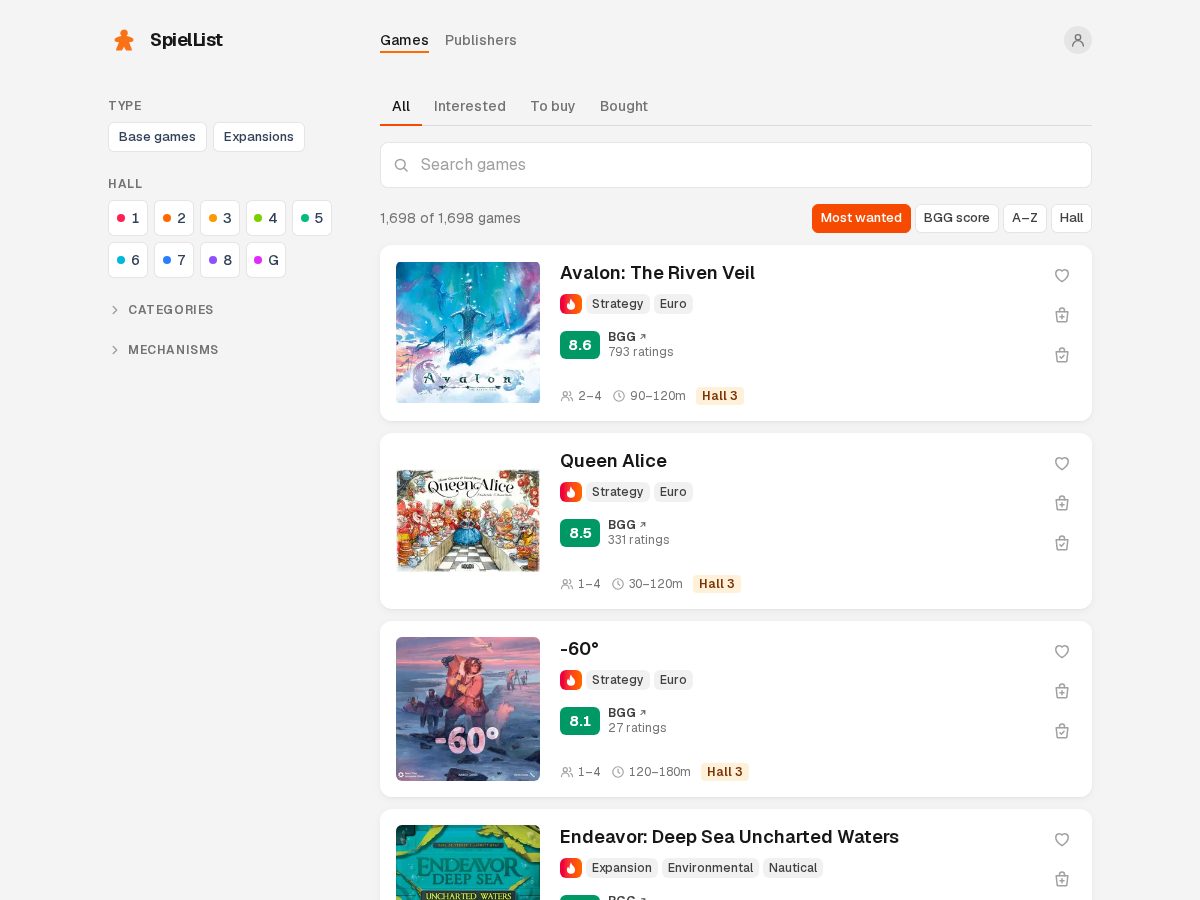Mark Avalon: The Riven Veil as bought icon

click(x=1062, y=355)
